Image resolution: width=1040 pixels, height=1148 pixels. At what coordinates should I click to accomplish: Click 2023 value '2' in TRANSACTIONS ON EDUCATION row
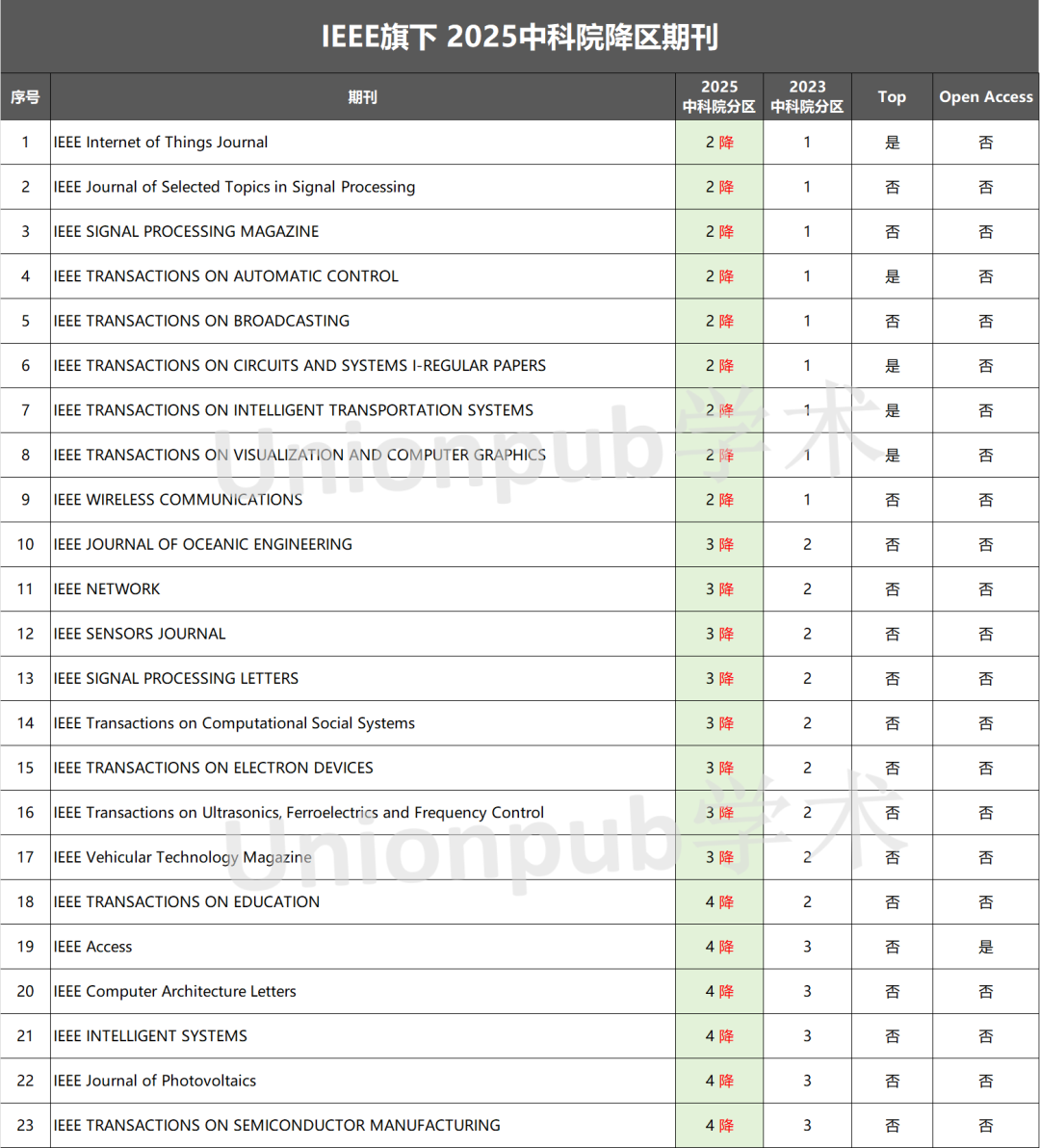click(807, 901)
